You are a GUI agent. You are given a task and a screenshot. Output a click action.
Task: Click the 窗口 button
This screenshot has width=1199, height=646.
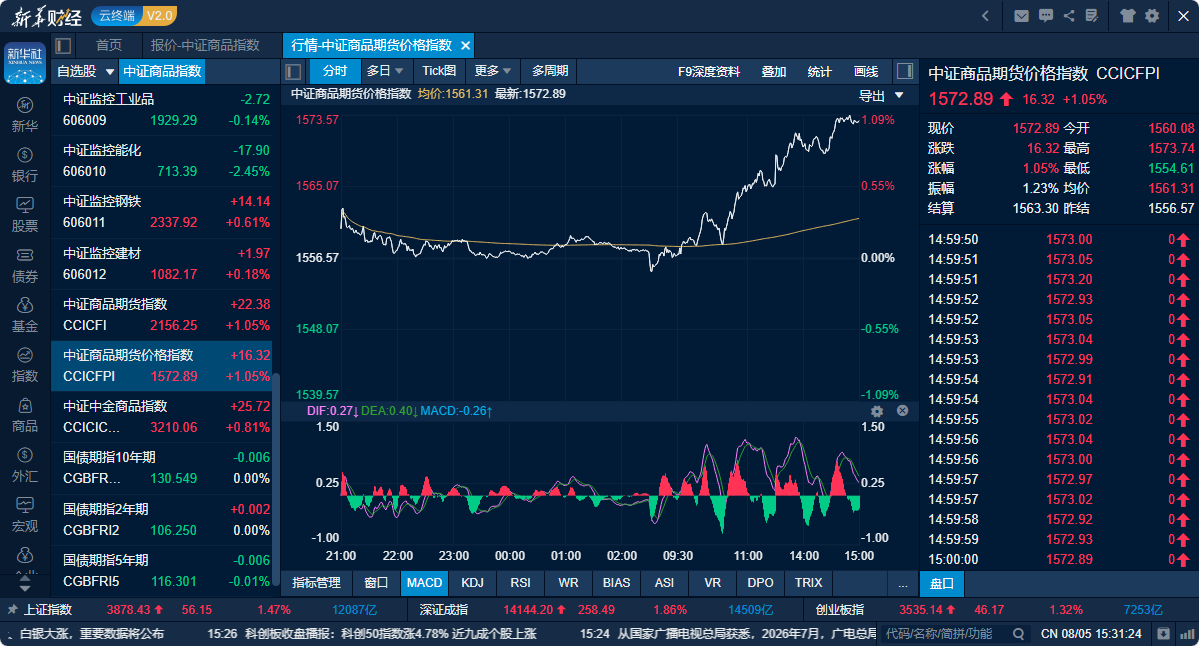[x=376, y=583]
